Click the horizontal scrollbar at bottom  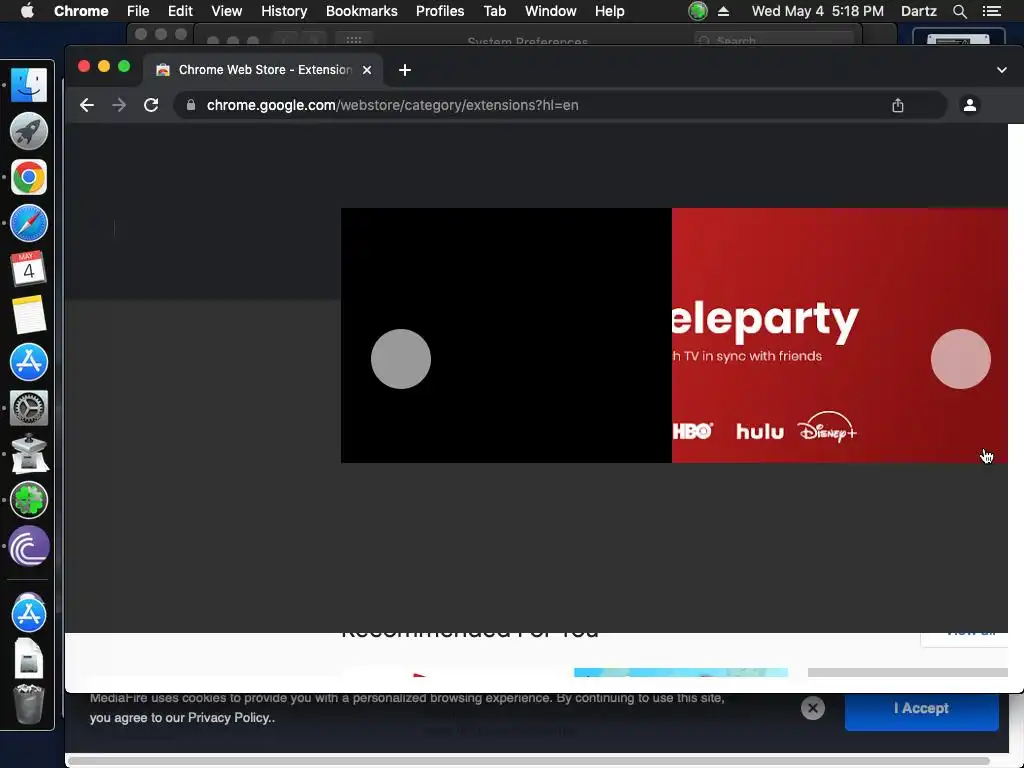[x=529, y=761]
